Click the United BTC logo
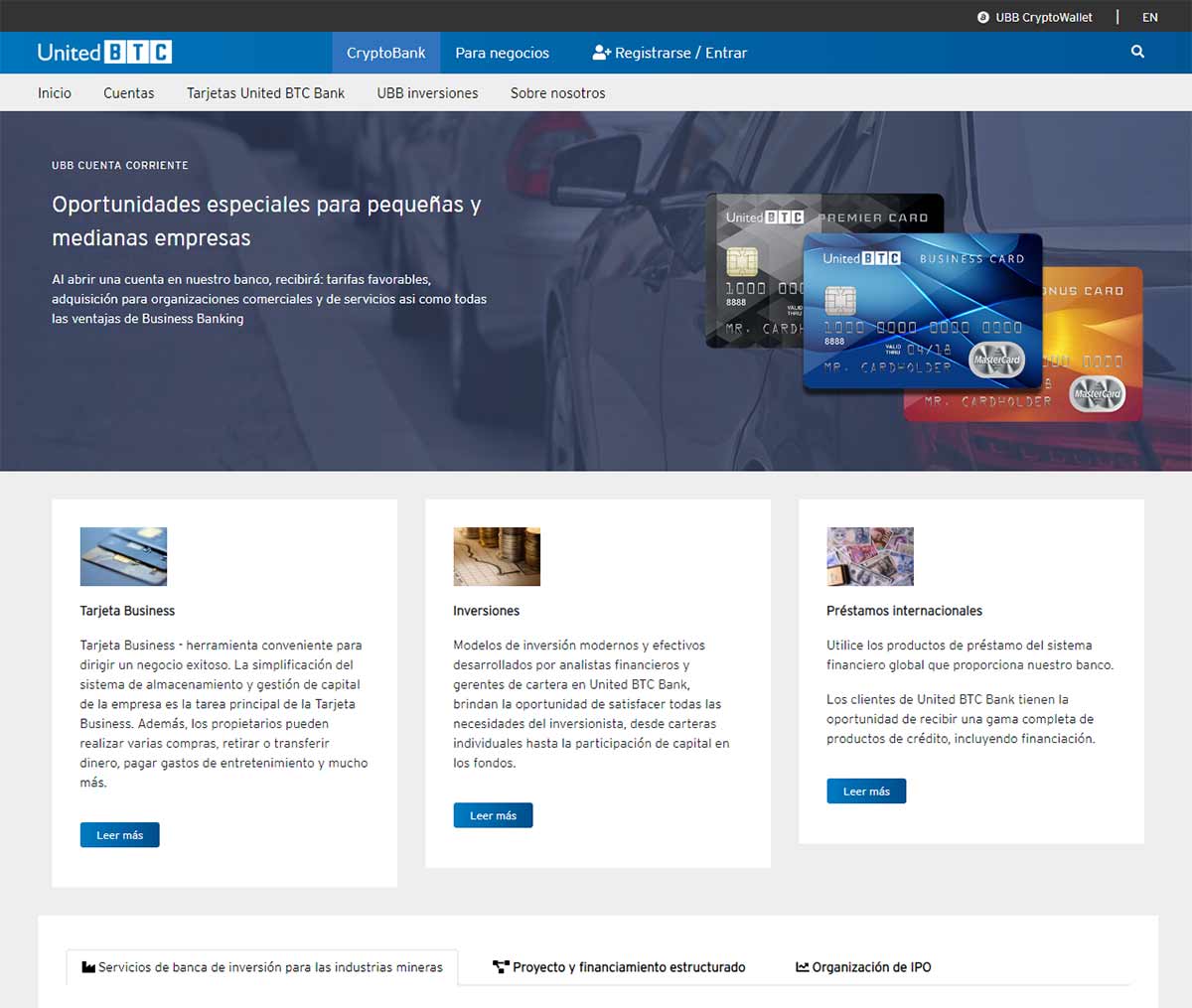The image size is (1192, 1008). 104,53
